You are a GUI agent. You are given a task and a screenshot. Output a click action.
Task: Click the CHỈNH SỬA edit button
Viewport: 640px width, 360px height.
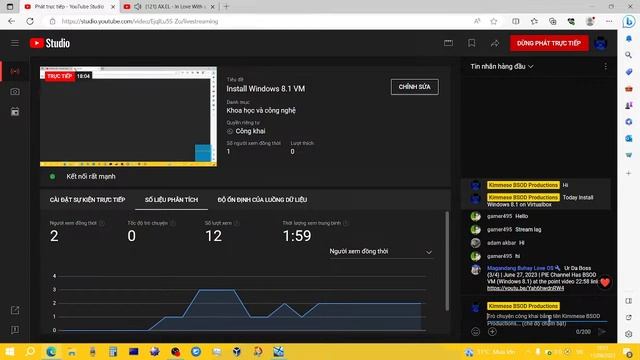(414, 87)
